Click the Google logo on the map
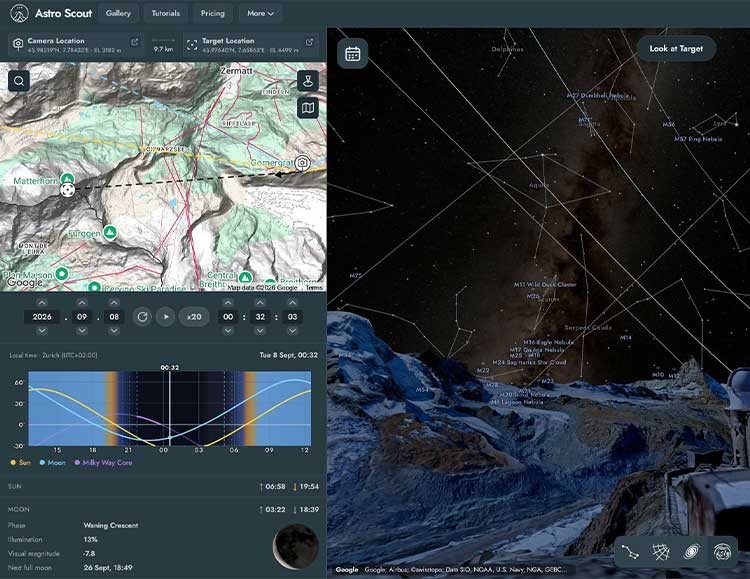Viewport: 750px width, 579px height. (25, 283)
